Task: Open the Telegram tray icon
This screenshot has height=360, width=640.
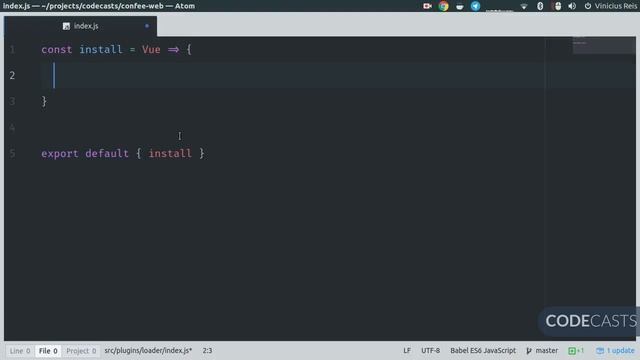Action: [x=476, y=6]
